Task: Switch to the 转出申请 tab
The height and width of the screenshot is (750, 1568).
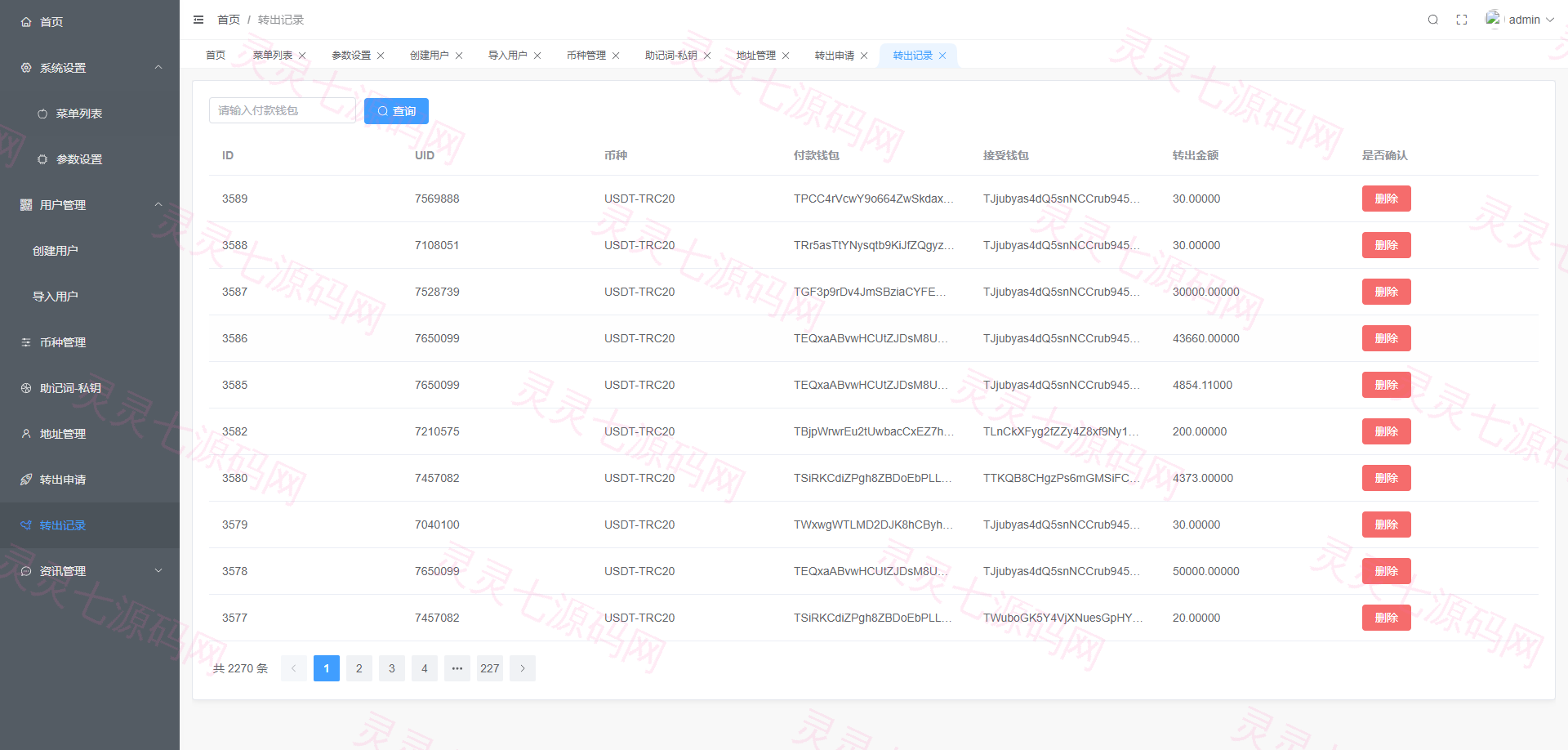Action: point(835,56)
